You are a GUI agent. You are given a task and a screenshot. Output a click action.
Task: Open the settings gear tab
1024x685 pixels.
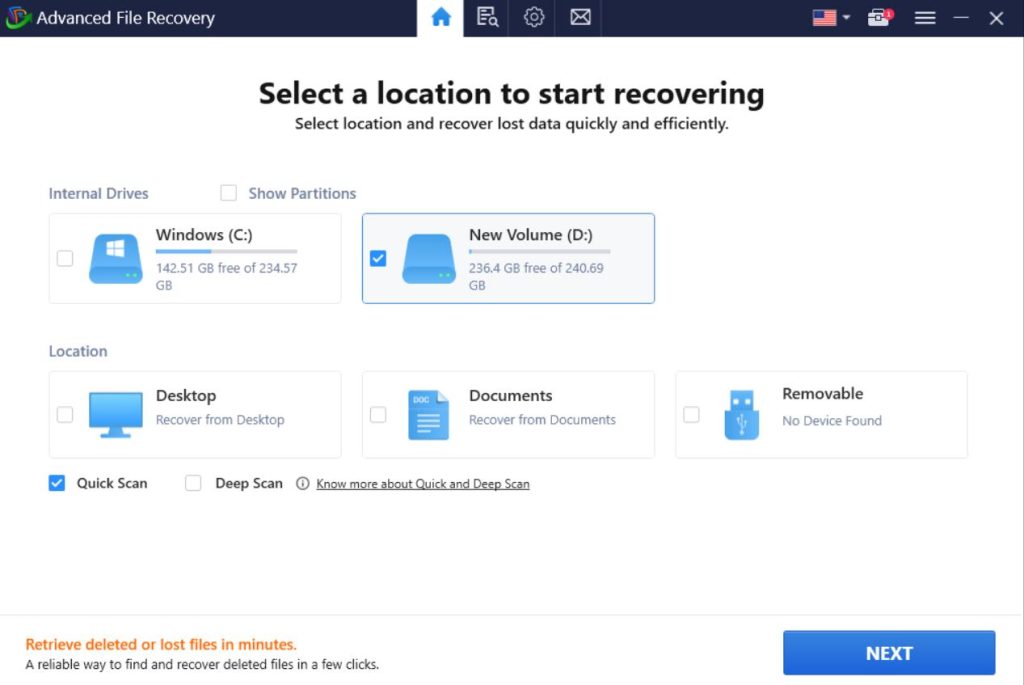(534, 17)
